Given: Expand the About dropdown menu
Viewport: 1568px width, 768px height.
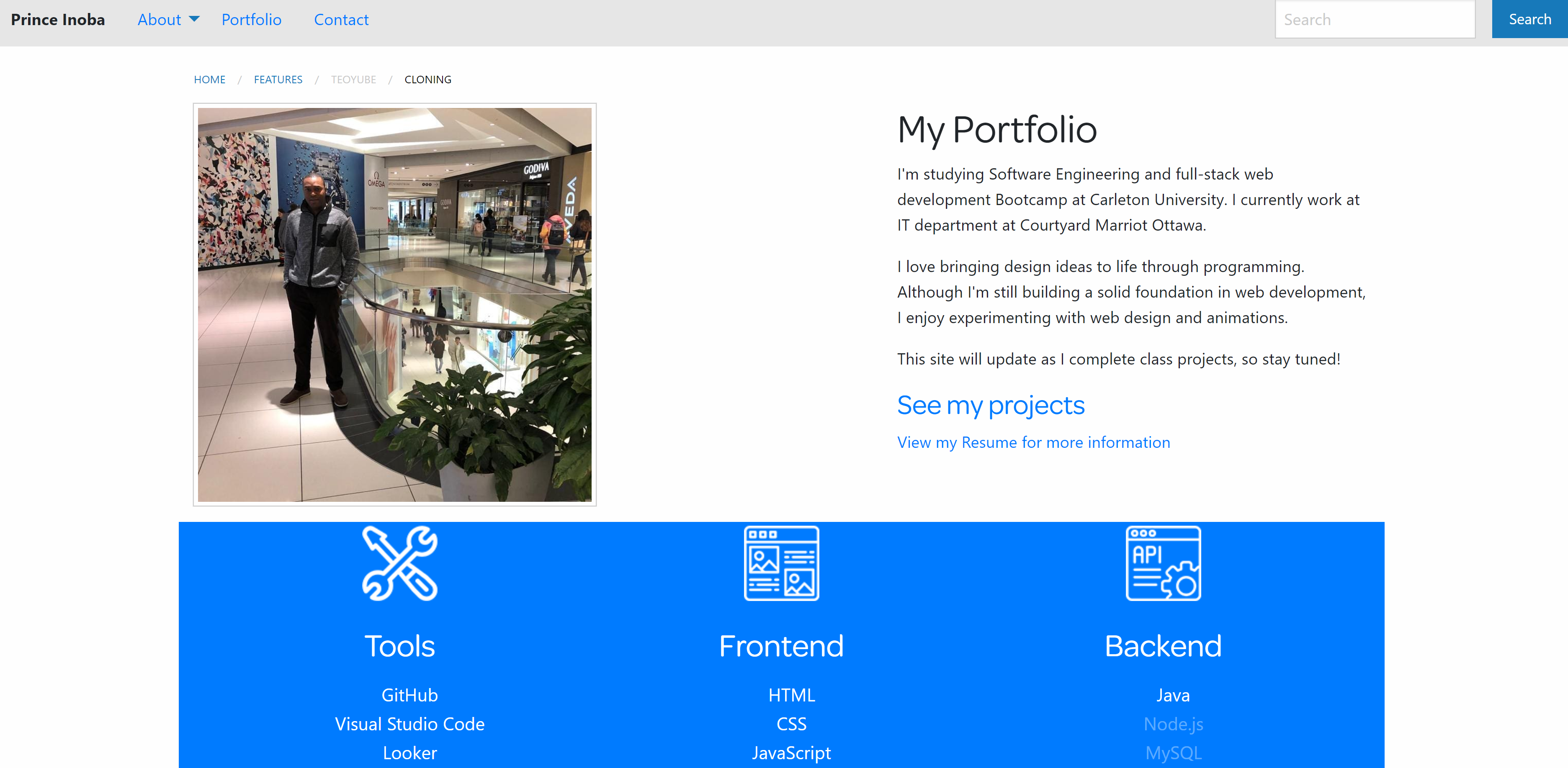Looking at the screenshot, I should click(x=165, y=18).
